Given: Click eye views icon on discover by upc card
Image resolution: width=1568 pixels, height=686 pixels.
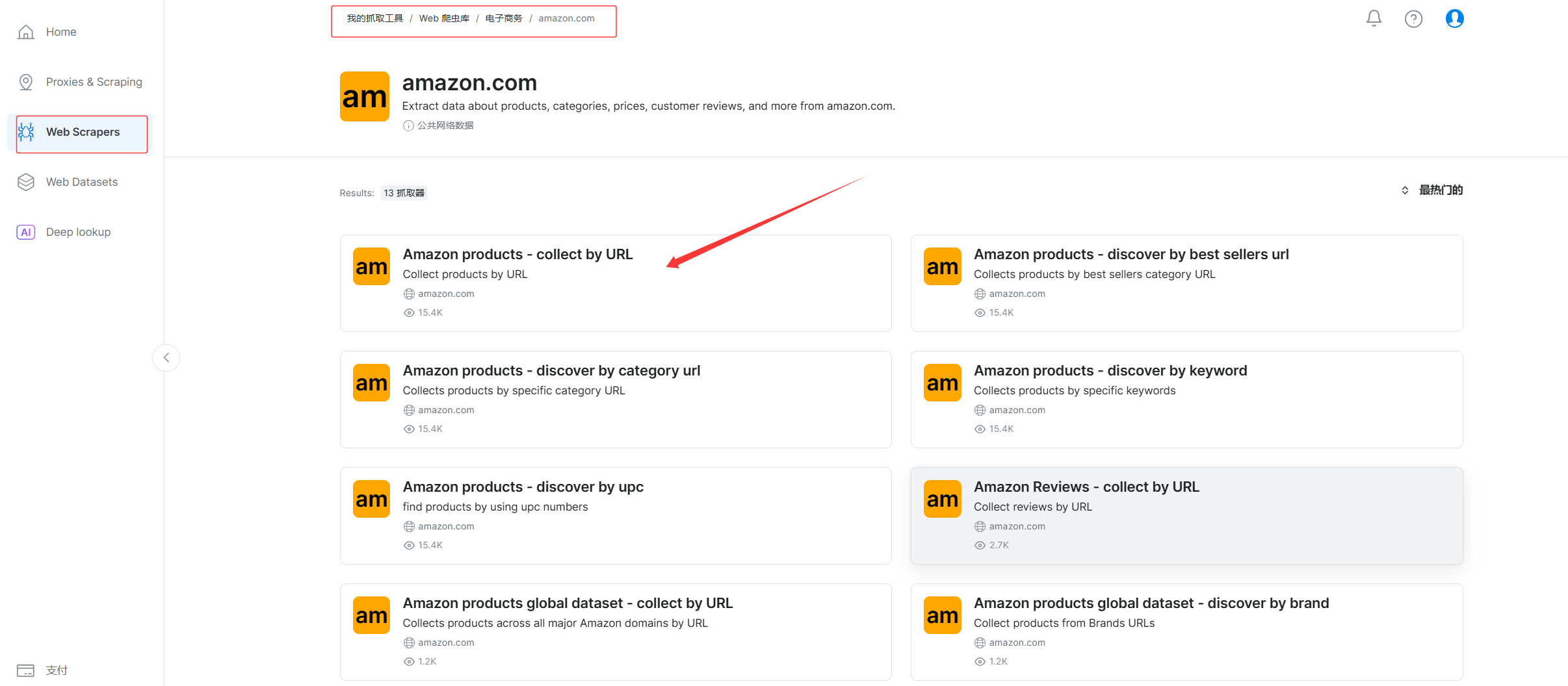Looking at the screenshot, I should (x=409, y=546).
